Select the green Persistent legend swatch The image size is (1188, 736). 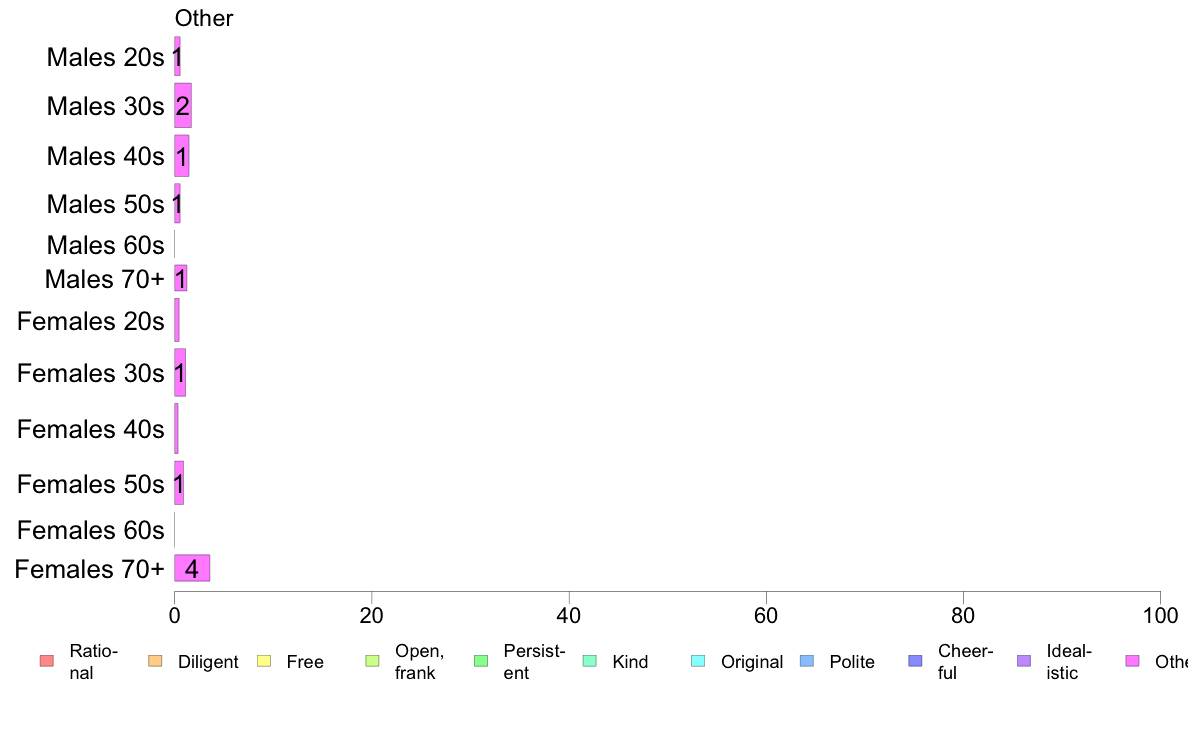[481, 661]
